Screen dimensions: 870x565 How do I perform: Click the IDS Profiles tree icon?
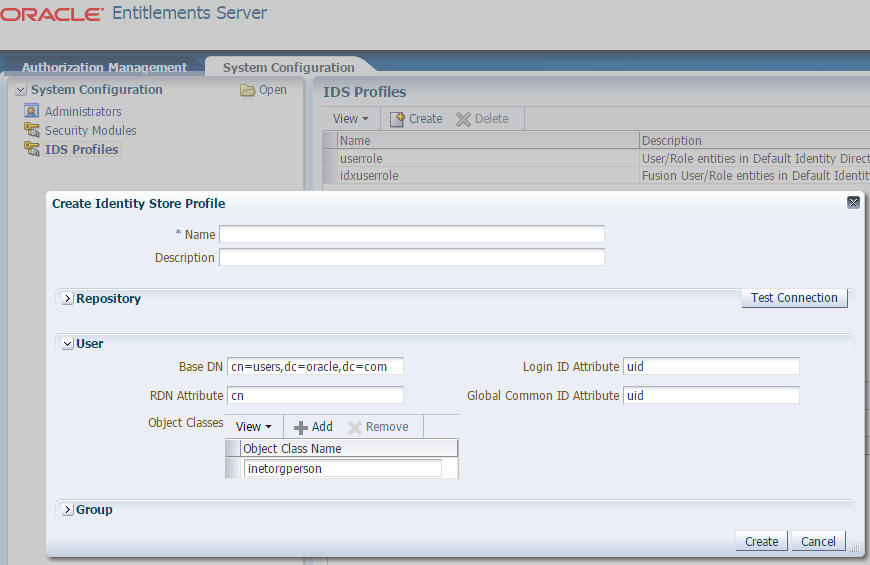[x=32, y=149]
